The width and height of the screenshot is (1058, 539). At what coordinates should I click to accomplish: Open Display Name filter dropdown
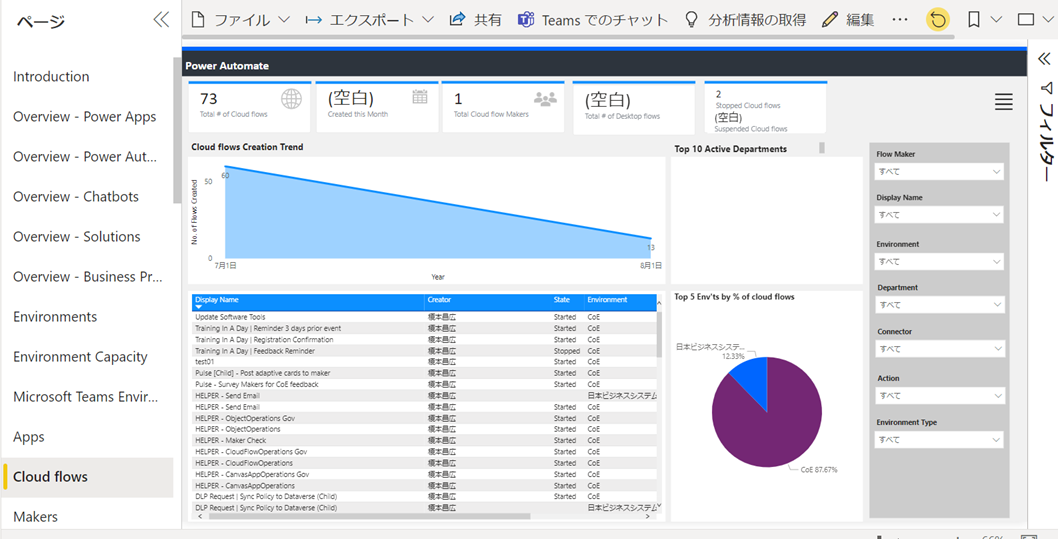tap(939, 215)
